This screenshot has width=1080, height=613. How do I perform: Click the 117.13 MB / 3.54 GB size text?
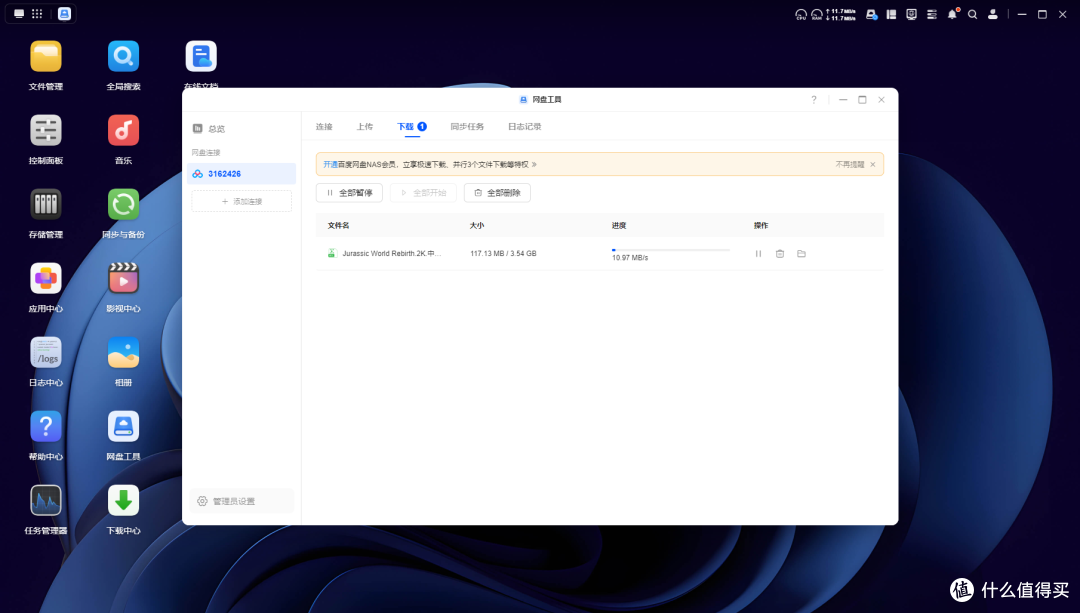tap(503, 253)
